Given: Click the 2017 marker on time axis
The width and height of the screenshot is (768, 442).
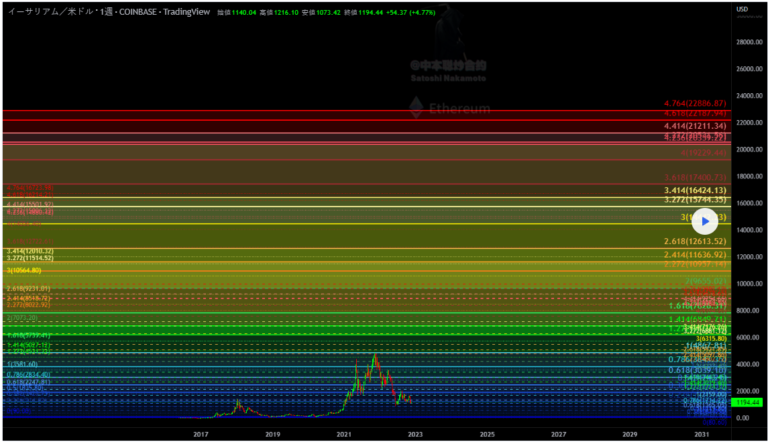Looking at the screenshot, I should 201,434.
